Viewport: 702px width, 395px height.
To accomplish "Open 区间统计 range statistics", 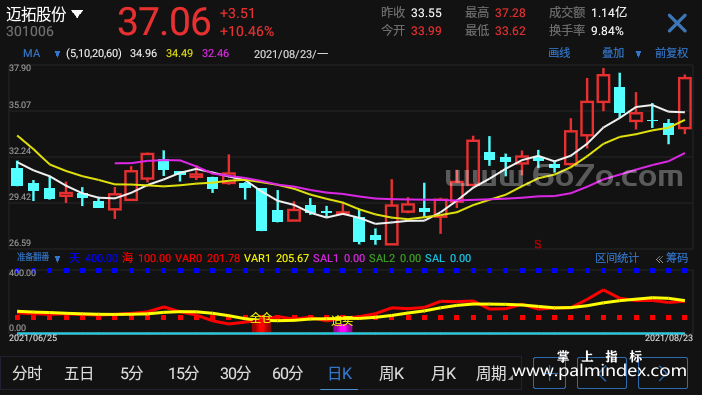I will point(616,258).
